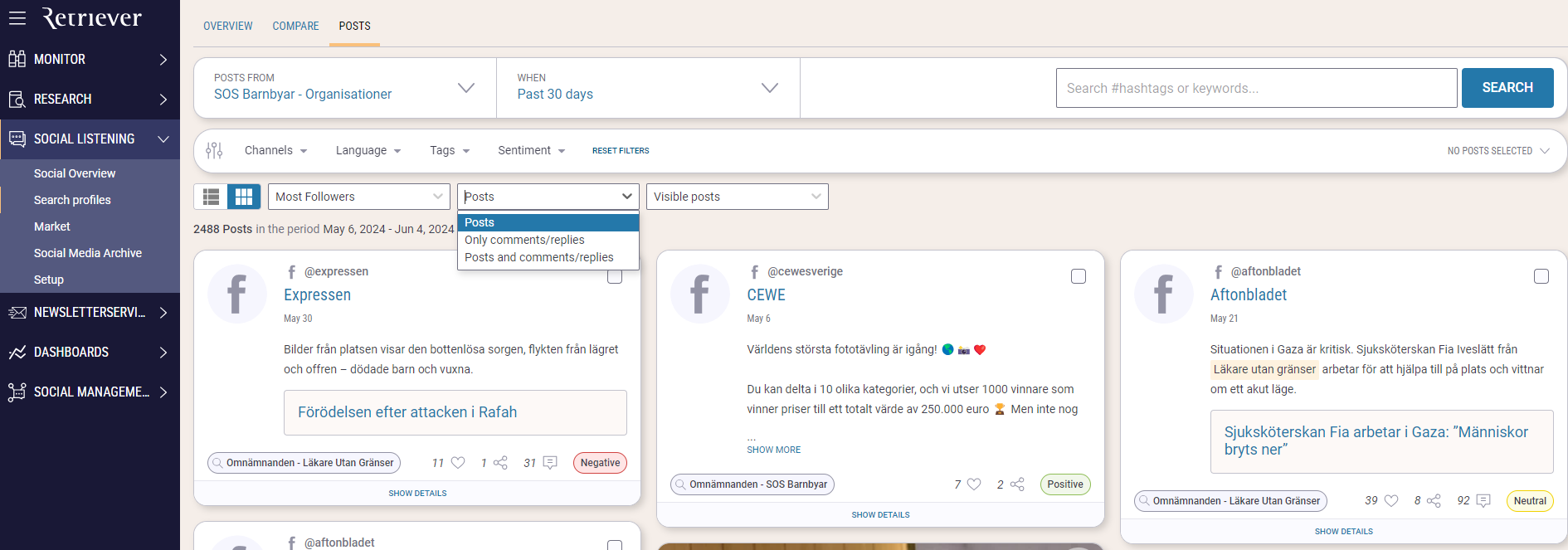
Task: Click the Facebook avatar of Expressen
Action: pyautogui.click(x=237, y=294)
